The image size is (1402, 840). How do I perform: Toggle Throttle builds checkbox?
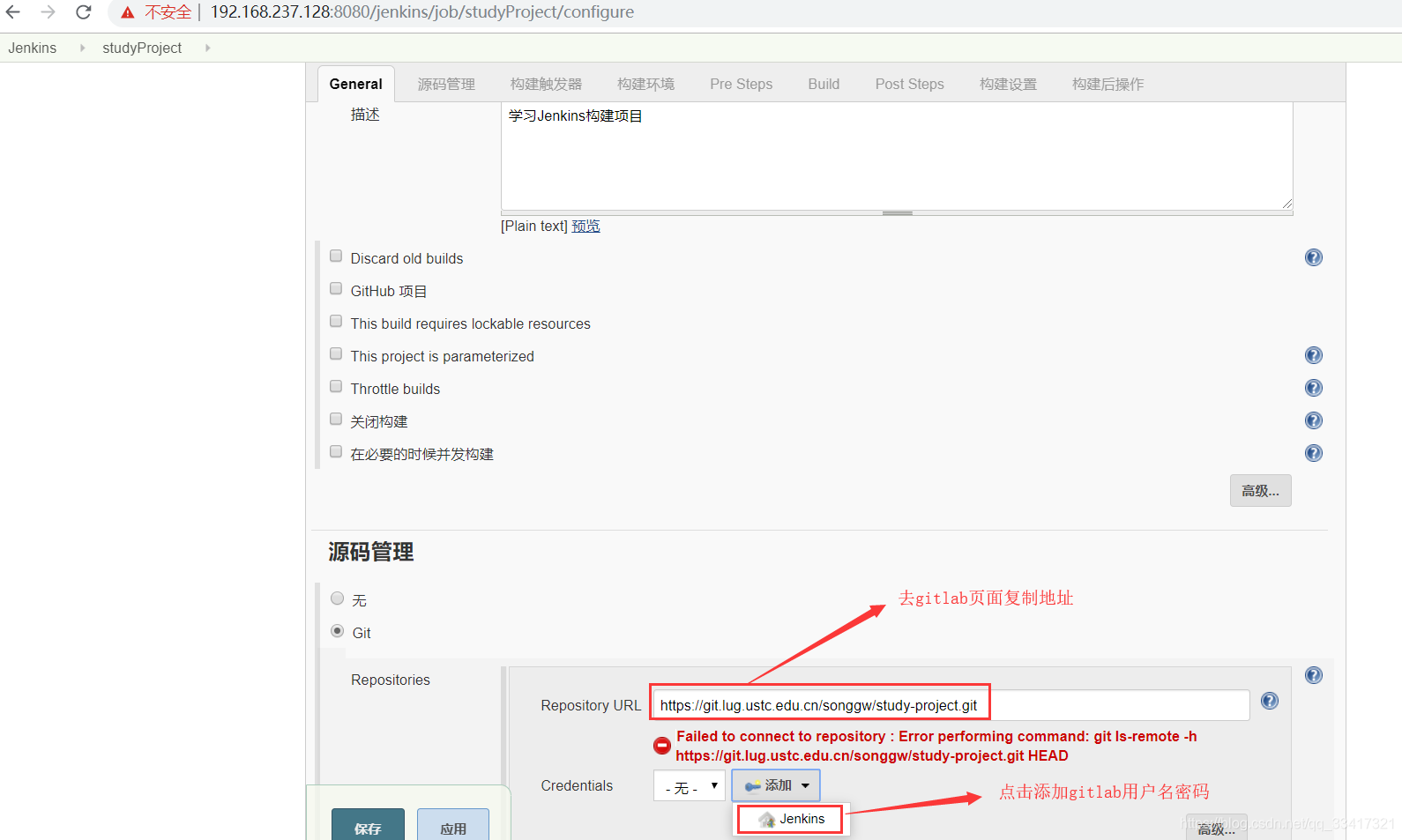click(x=336, y=387)
